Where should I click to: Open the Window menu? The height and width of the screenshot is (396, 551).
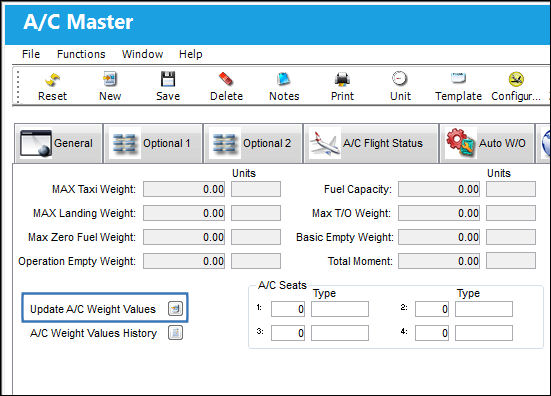pyautogui.click(x=142, y=54)
